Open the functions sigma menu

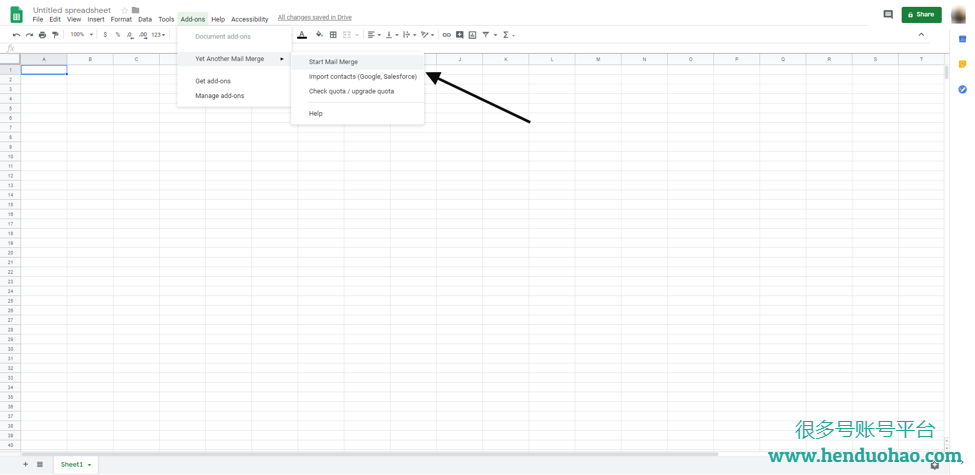click(506, 35)
